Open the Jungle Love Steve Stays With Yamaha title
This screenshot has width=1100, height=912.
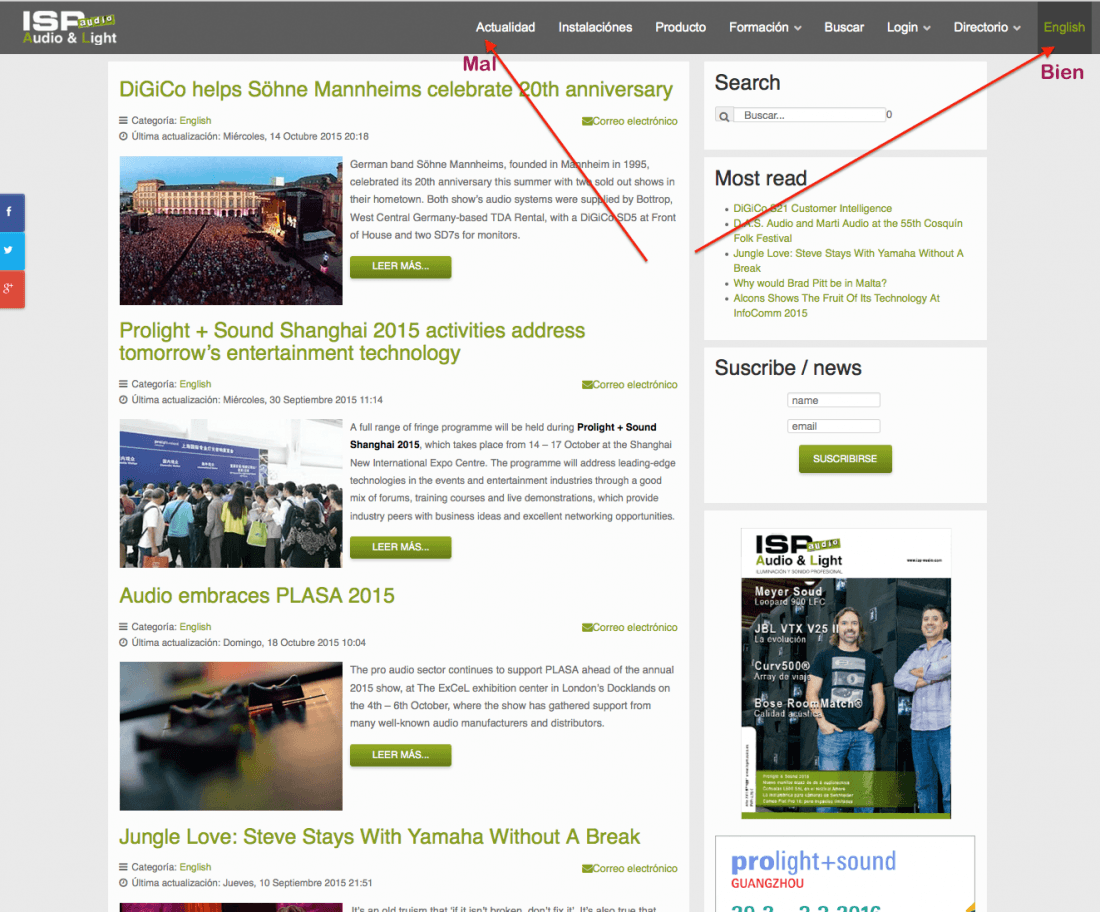point(380,837)
